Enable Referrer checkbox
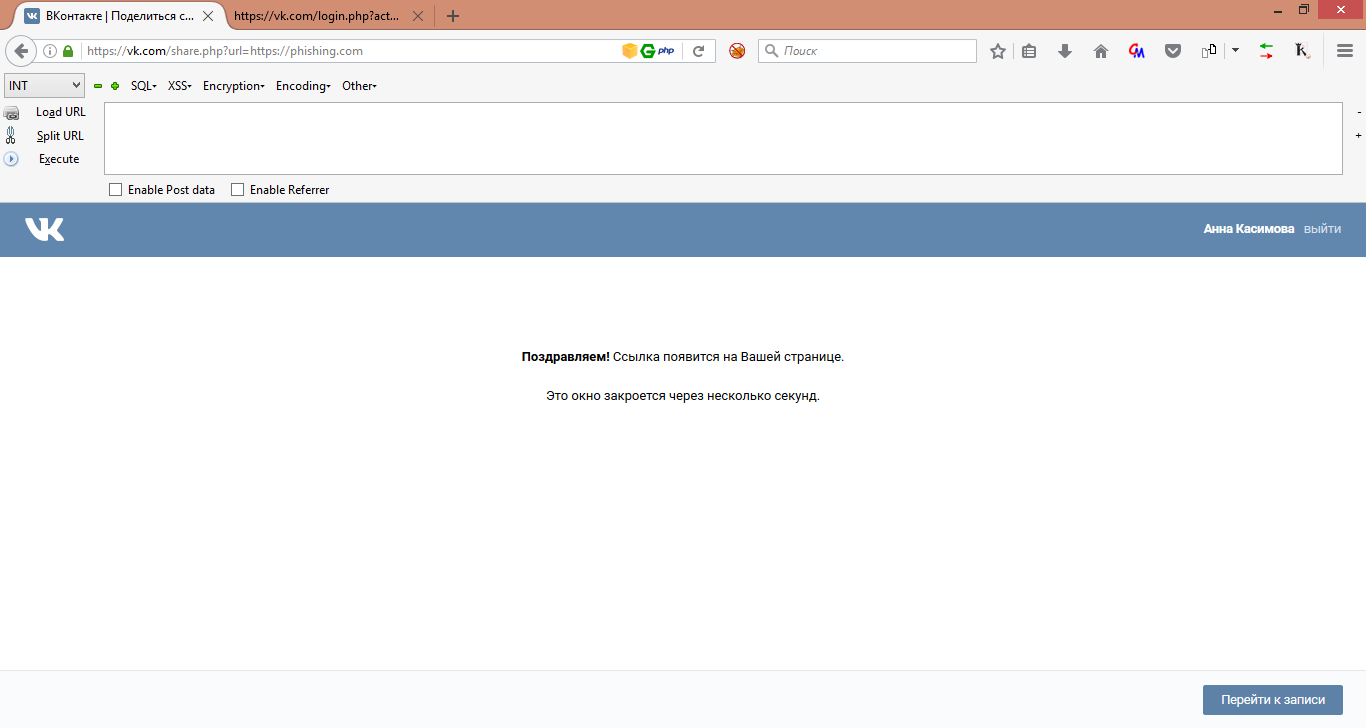1366x728 pixels. point(238,190)
